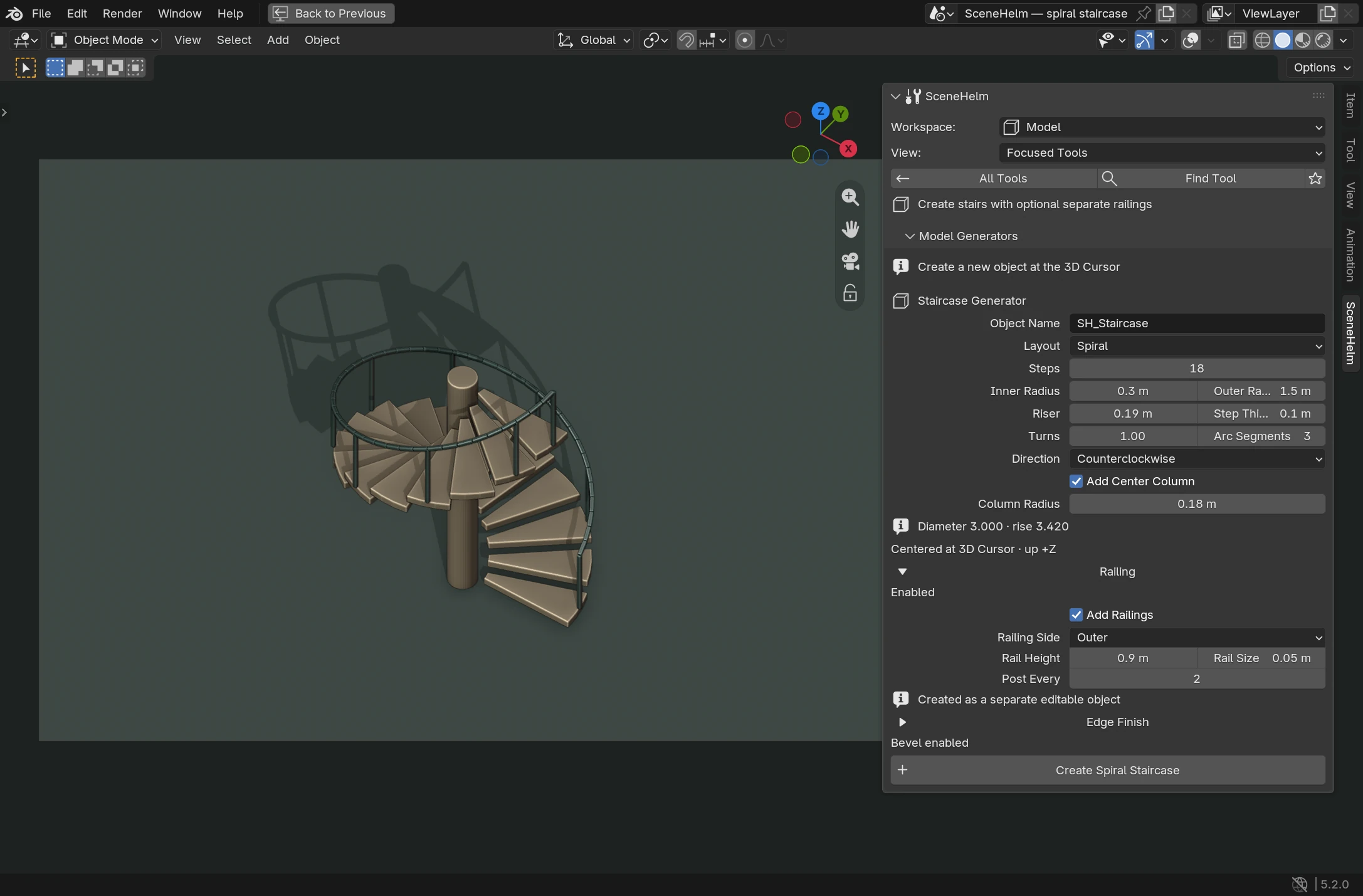Choose solid viewport shading icon
The height and width of the screenshot is (896, 1363).
(x=1283, y=40)
